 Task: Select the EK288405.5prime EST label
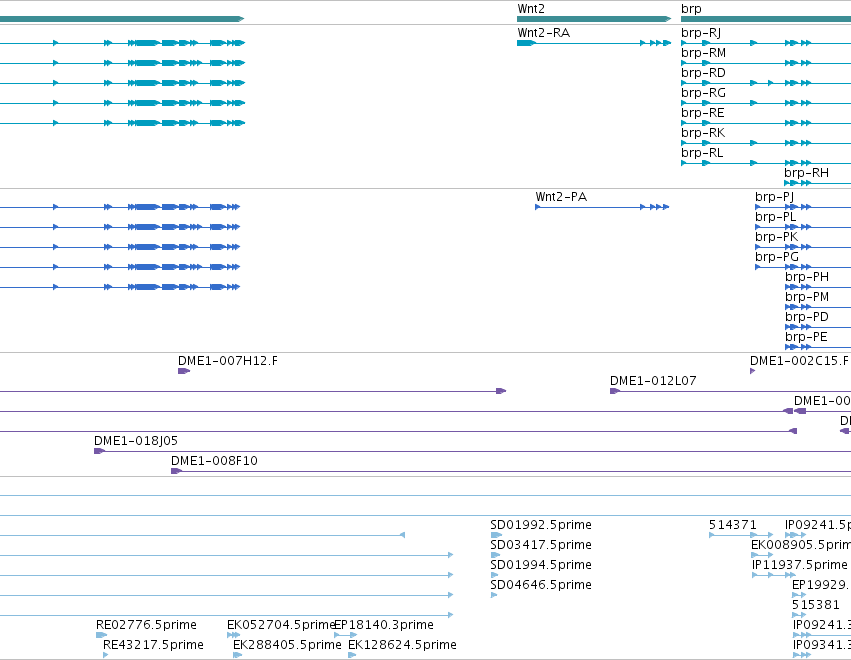pos(287,645)
